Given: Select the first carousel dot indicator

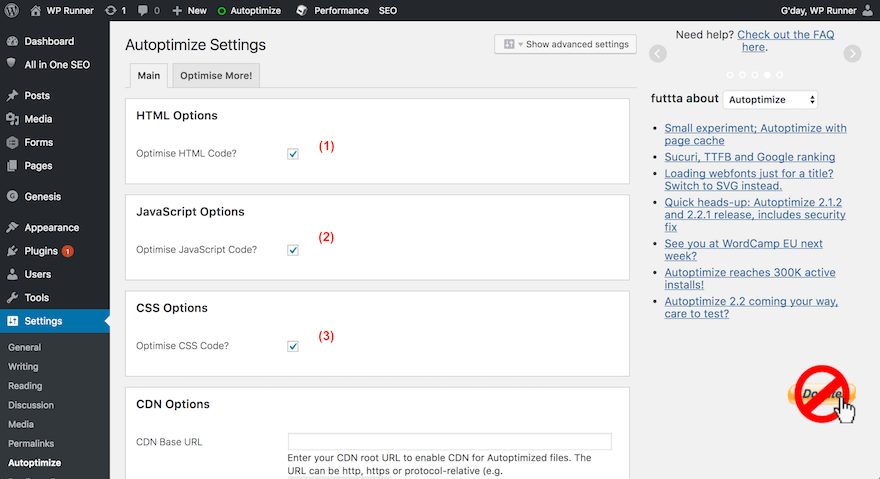Looking at the screenshot, I should click(x=730, y=75).
